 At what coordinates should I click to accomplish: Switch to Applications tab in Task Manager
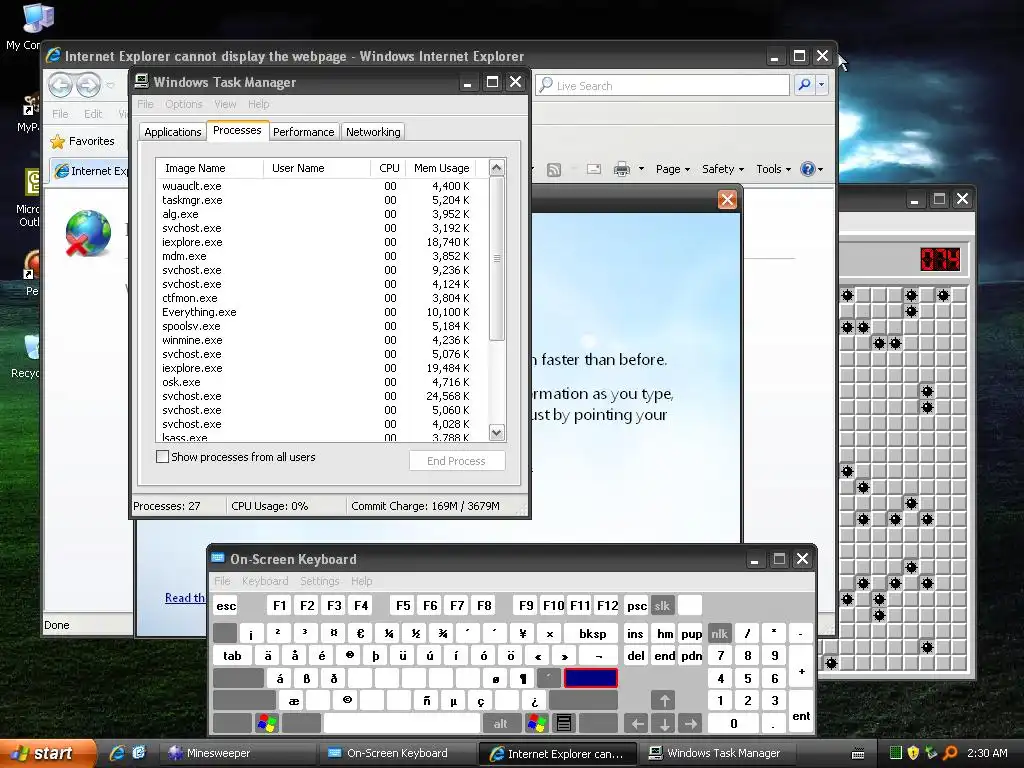click(172, 132)
